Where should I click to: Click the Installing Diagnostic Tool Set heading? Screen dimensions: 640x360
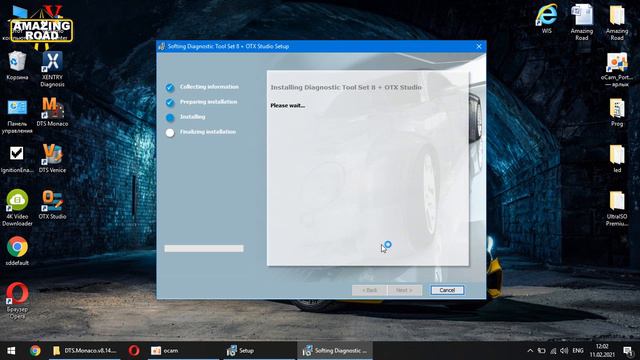click(346, 87)
